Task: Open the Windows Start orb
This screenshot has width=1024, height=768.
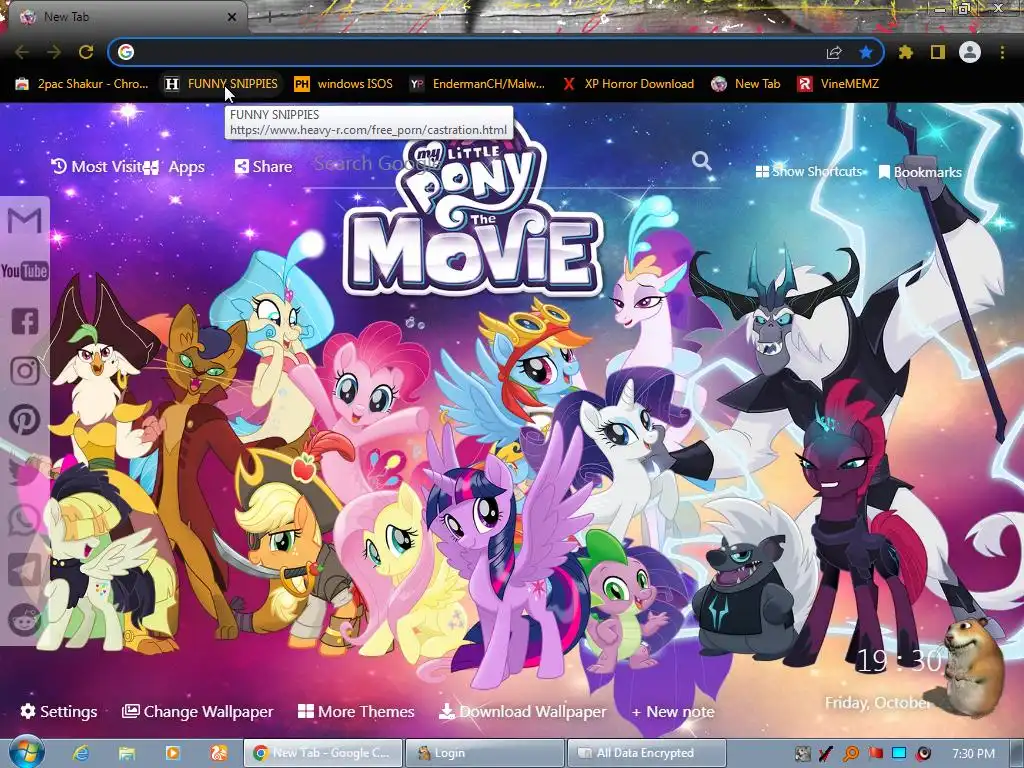Action: (26, 752)
